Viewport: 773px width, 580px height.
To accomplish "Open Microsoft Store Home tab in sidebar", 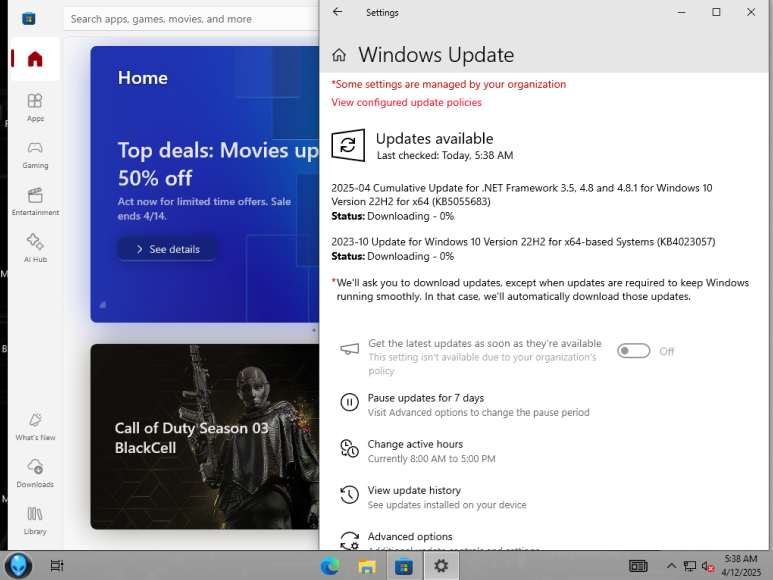I will click(35, 59).
